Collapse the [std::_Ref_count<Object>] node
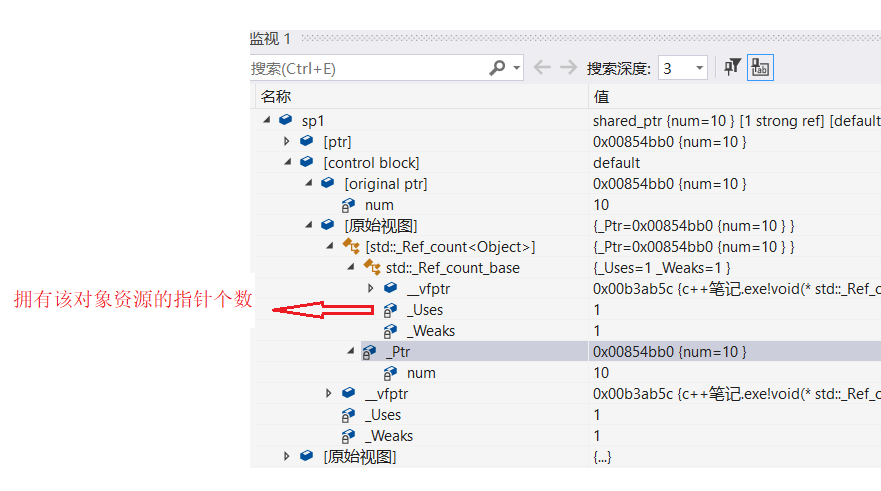 tap(330, 246)
